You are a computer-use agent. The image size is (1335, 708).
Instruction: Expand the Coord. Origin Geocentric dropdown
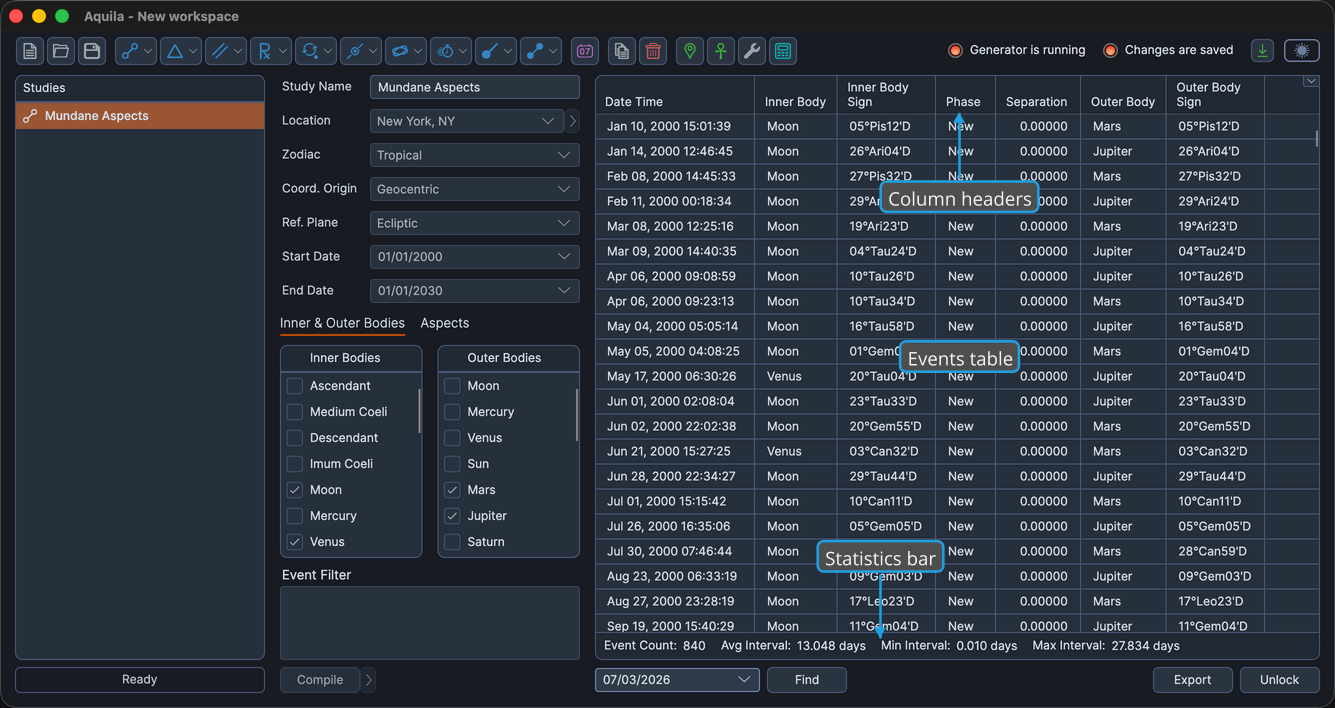(x=475, y=189)
